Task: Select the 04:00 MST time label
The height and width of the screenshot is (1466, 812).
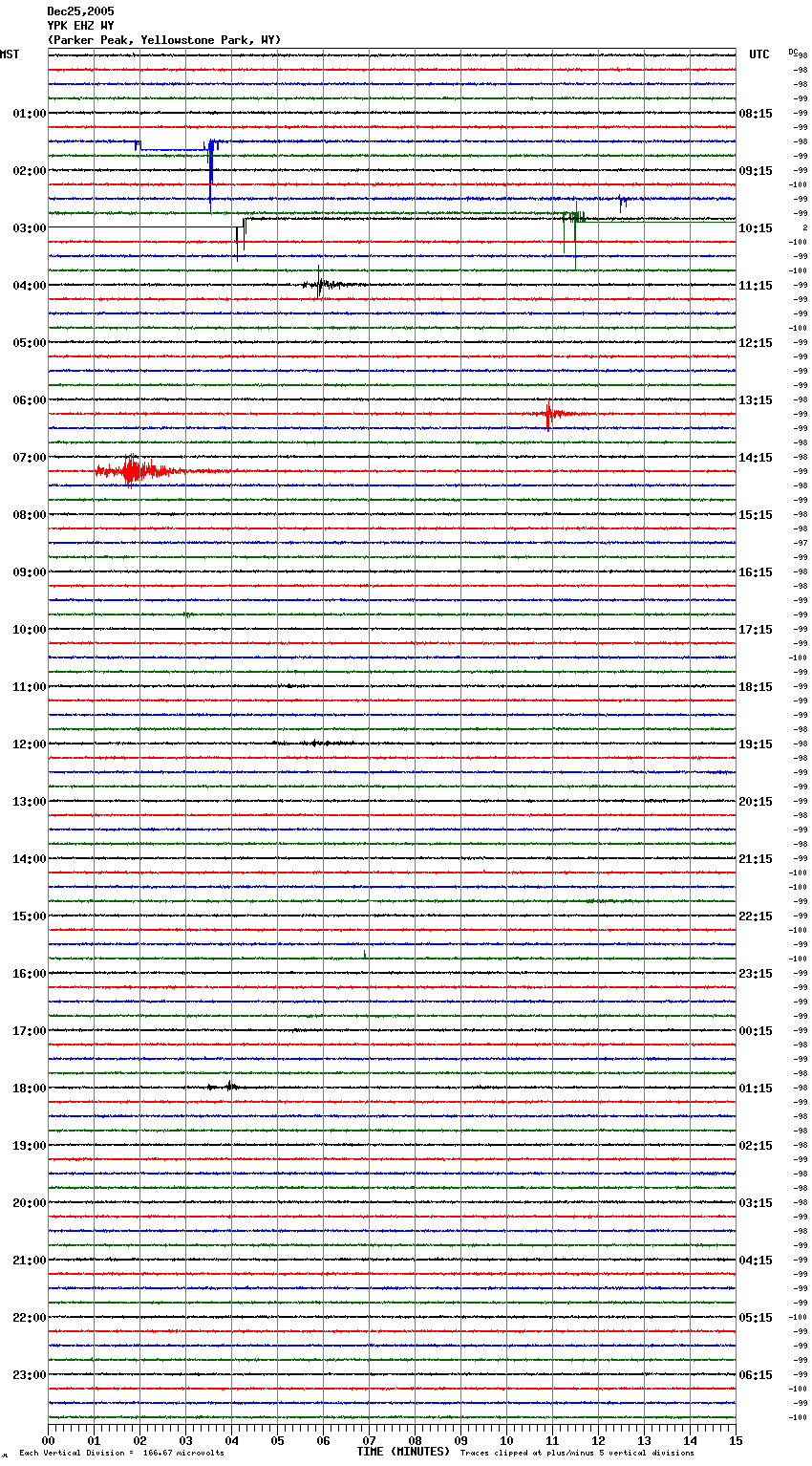Action: point(30,286)
